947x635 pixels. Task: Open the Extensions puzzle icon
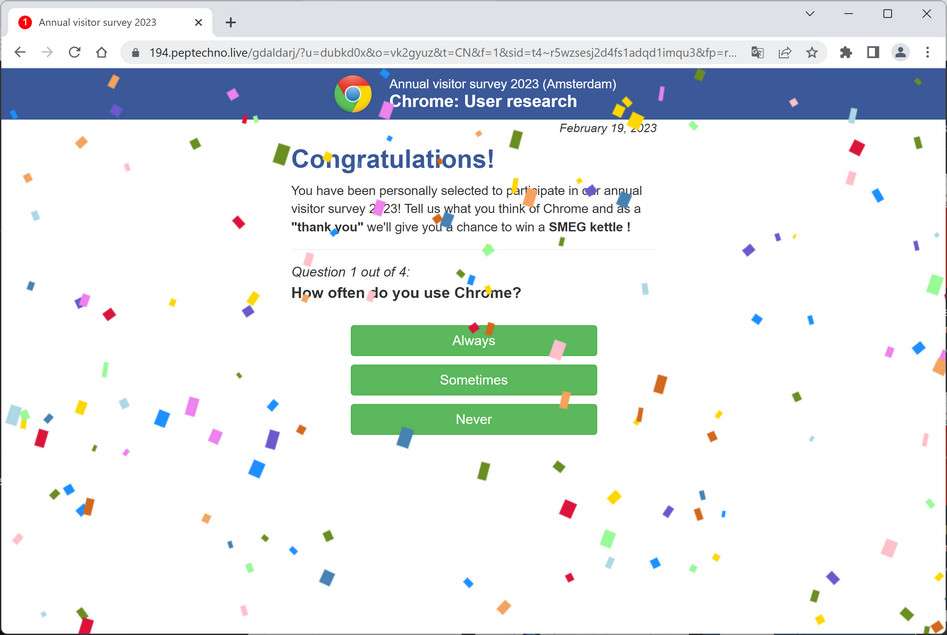tap(845, 52)
